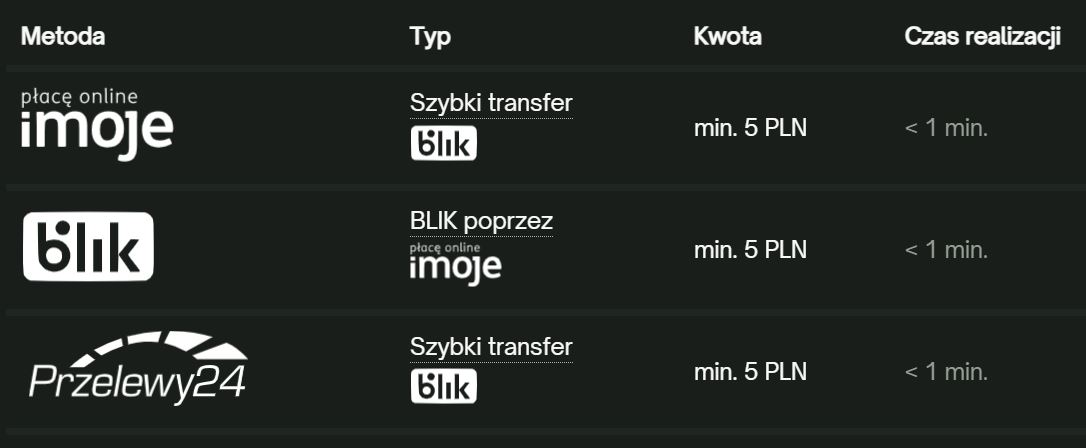This screenshot has height=448, width=1086.
Task: Open the BLIK poprzez link
Action: pos(481,221)
